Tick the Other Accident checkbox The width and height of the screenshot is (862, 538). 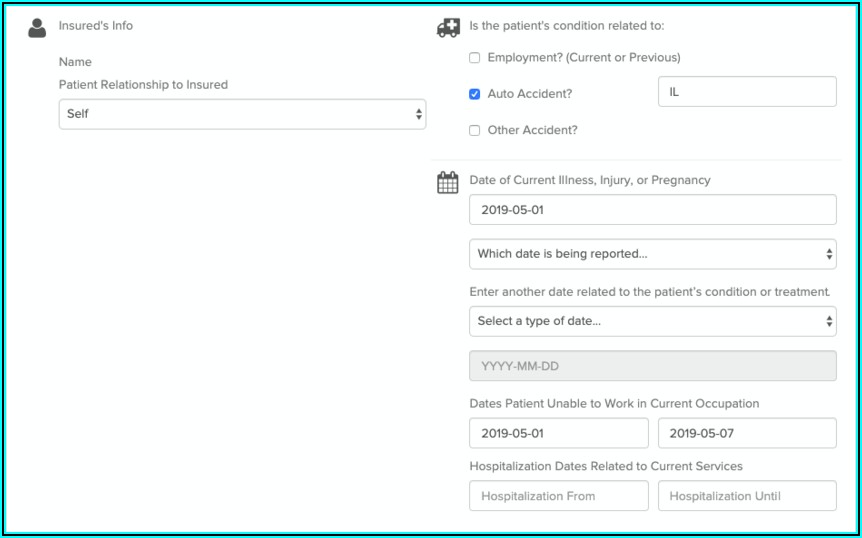475,130
